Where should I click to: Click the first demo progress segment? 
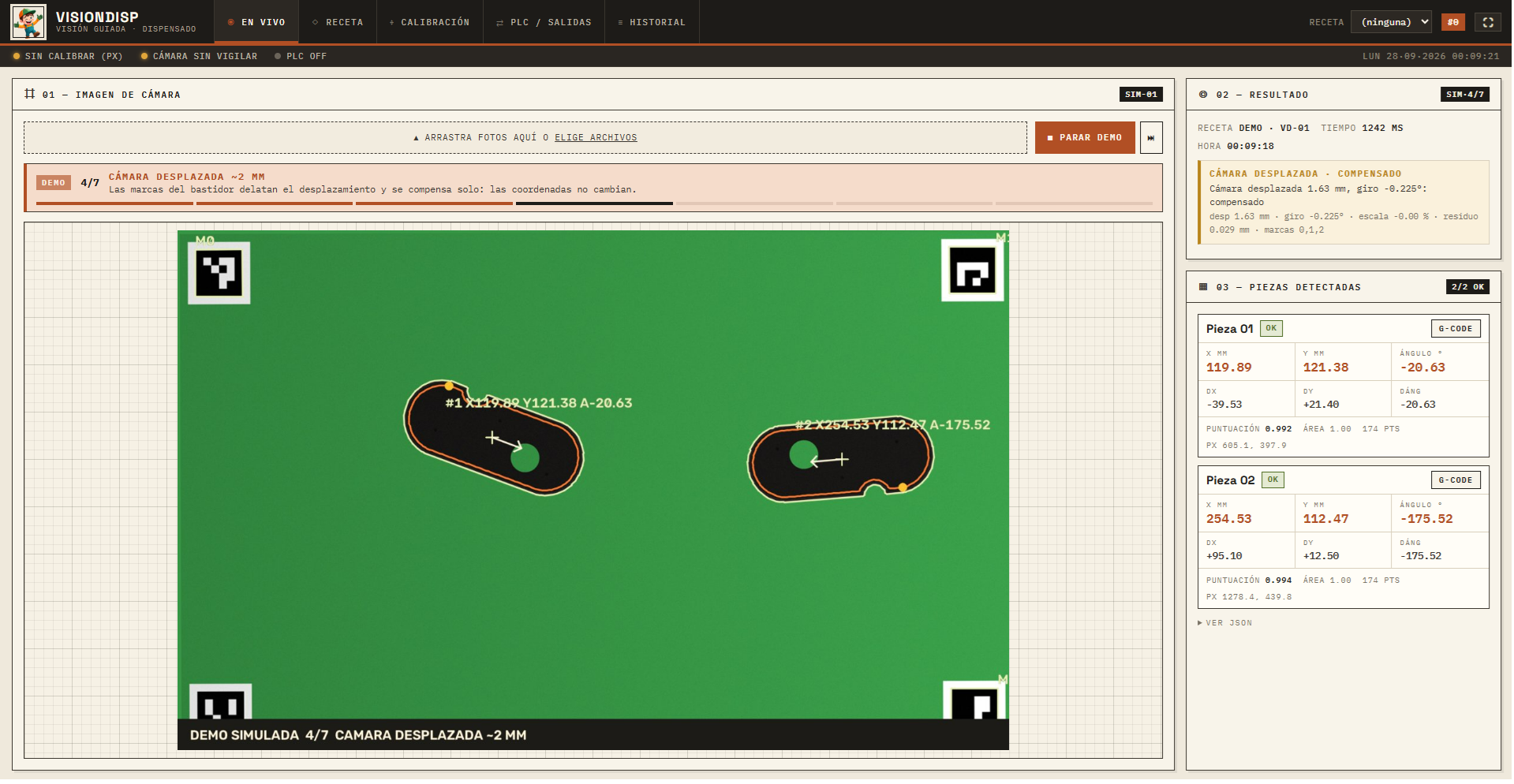click(x=114, y=203)
